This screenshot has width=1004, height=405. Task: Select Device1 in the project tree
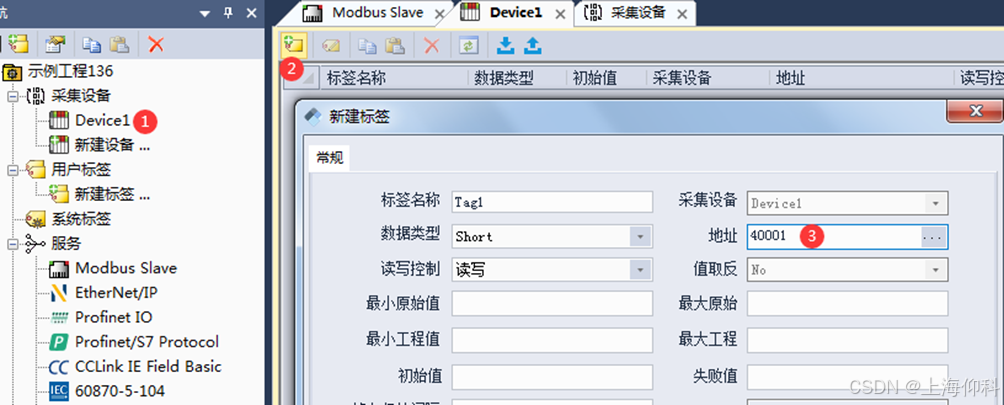(102, 120)
